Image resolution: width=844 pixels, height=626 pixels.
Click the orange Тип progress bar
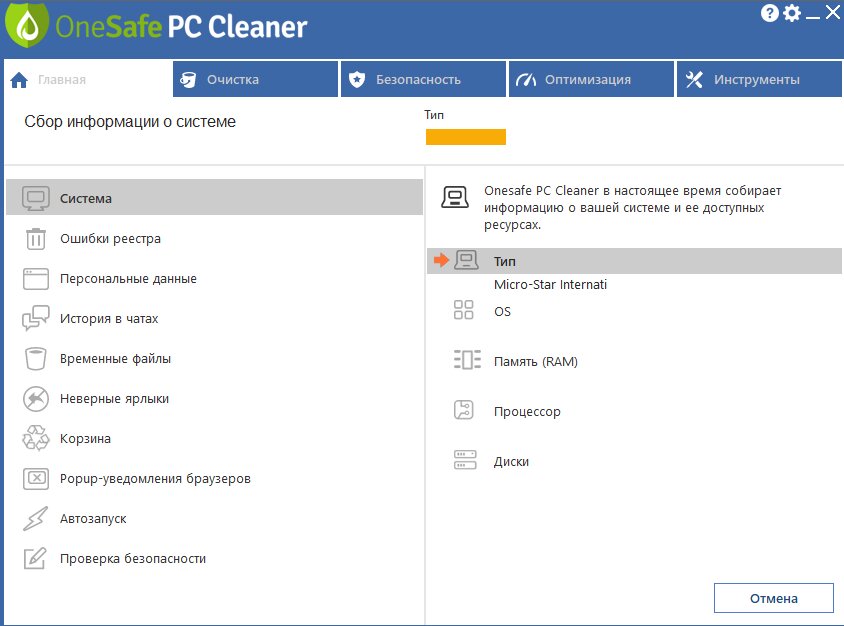tap(466, 137)
